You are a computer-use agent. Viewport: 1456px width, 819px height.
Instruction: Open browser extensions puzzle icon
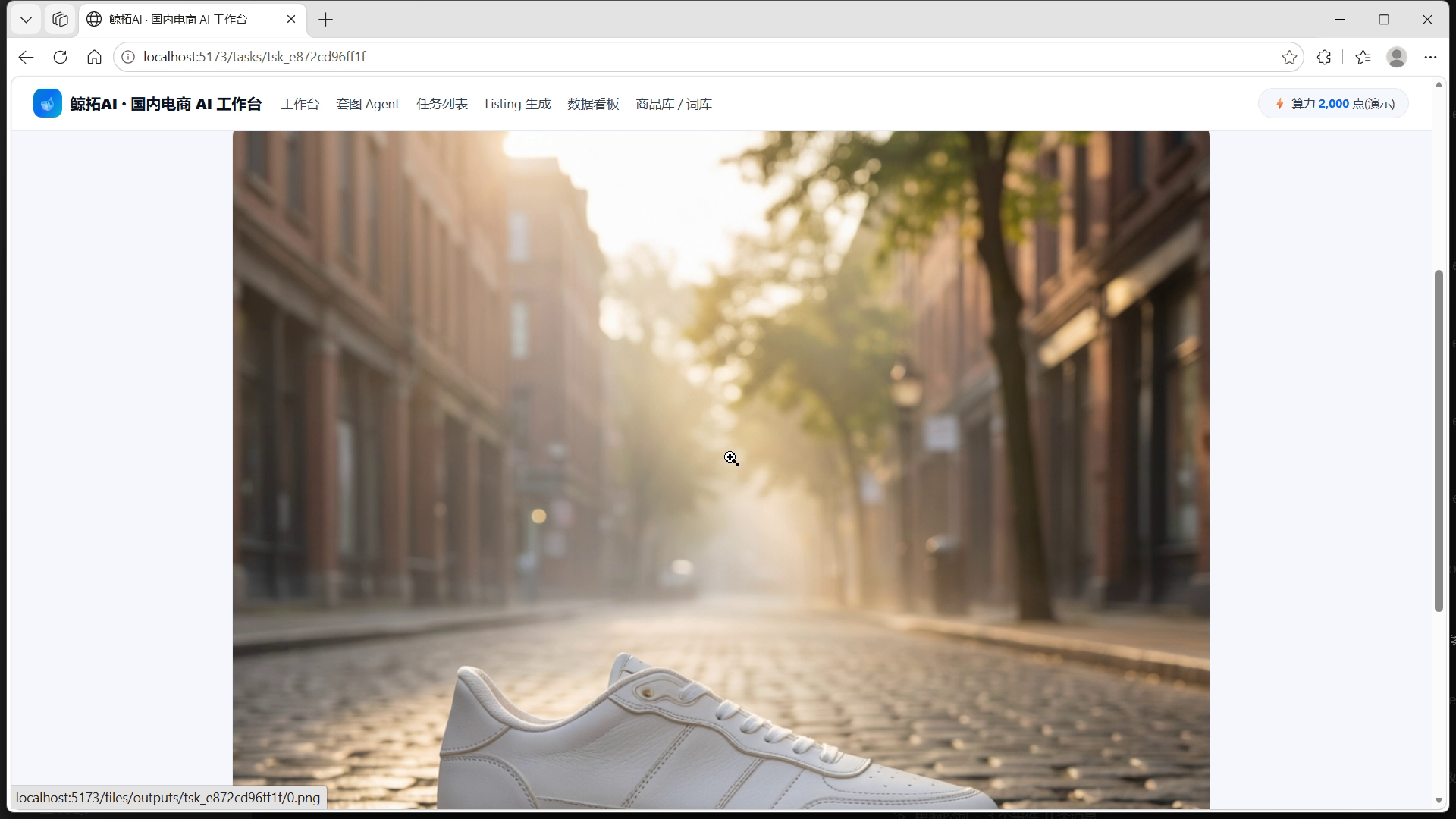pyautogui.click(x=1324, y=57)
